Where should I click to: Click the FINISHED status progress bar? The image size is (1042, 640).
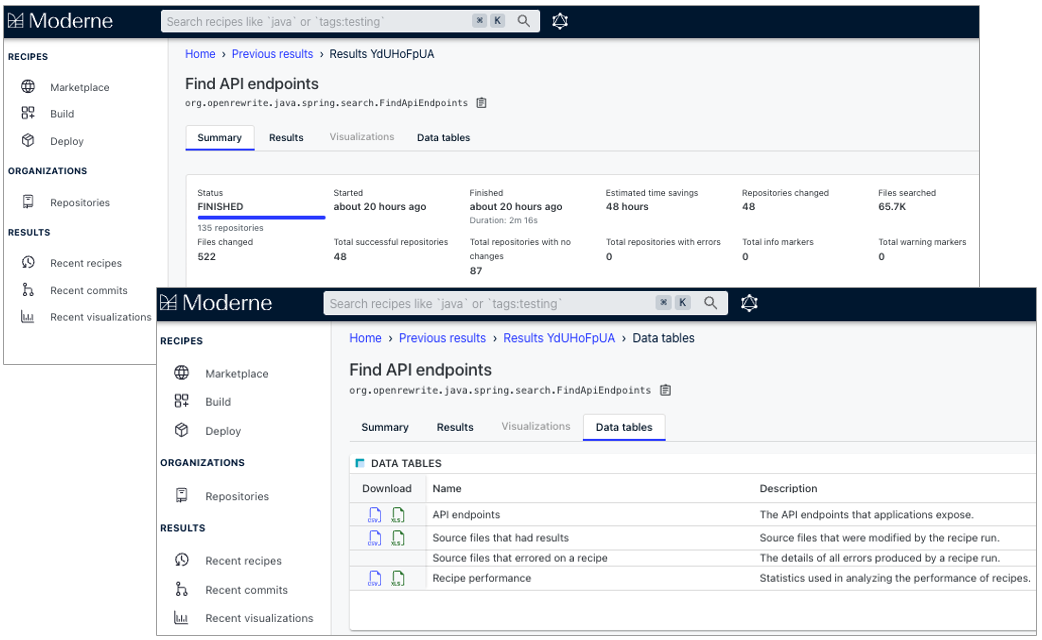260,217
